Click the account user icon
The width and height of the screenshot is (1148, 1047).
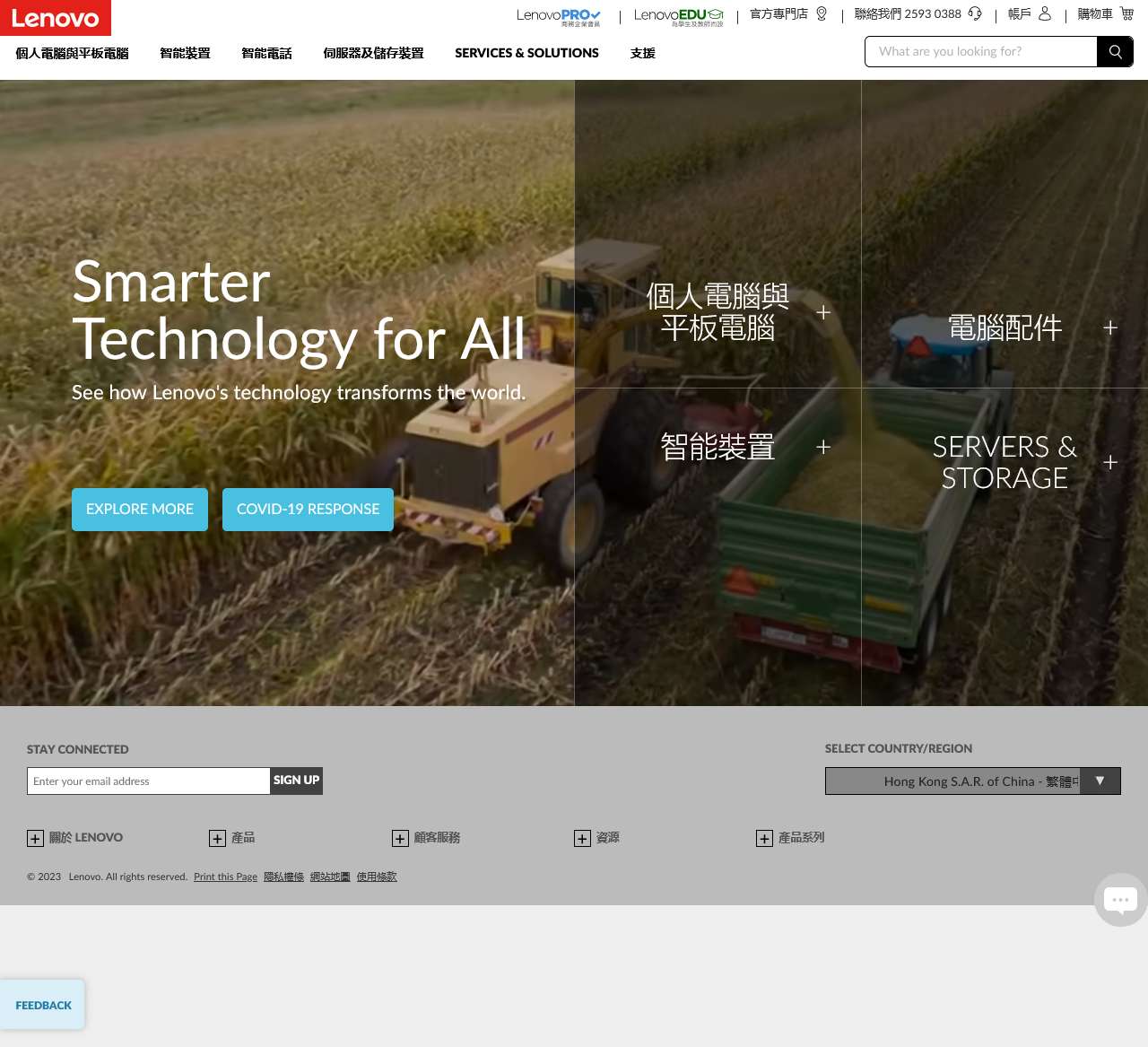tap(1044, 13)
